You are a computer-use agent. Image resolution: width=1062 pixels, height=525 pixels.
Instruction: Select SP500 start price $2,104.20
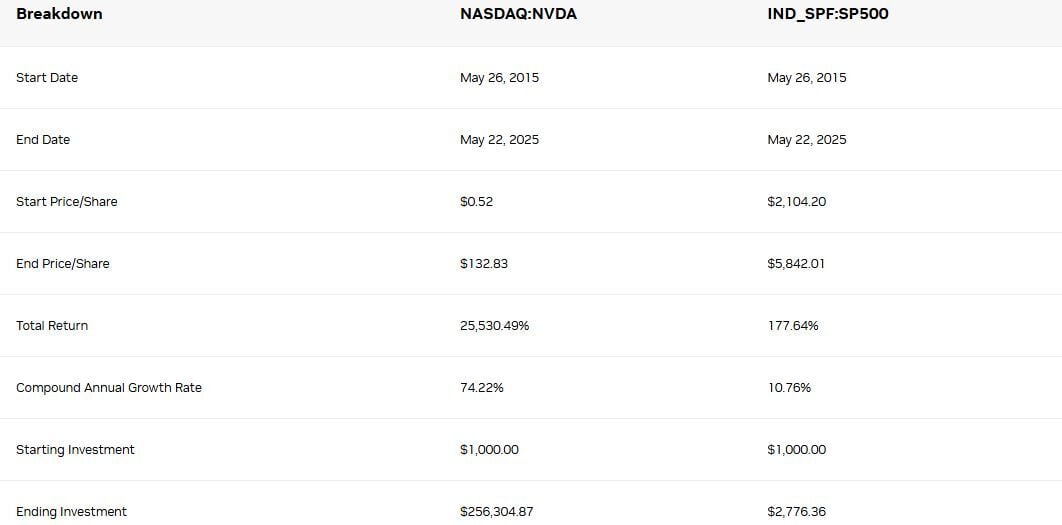pyautogui.click(x=797, y=202)
